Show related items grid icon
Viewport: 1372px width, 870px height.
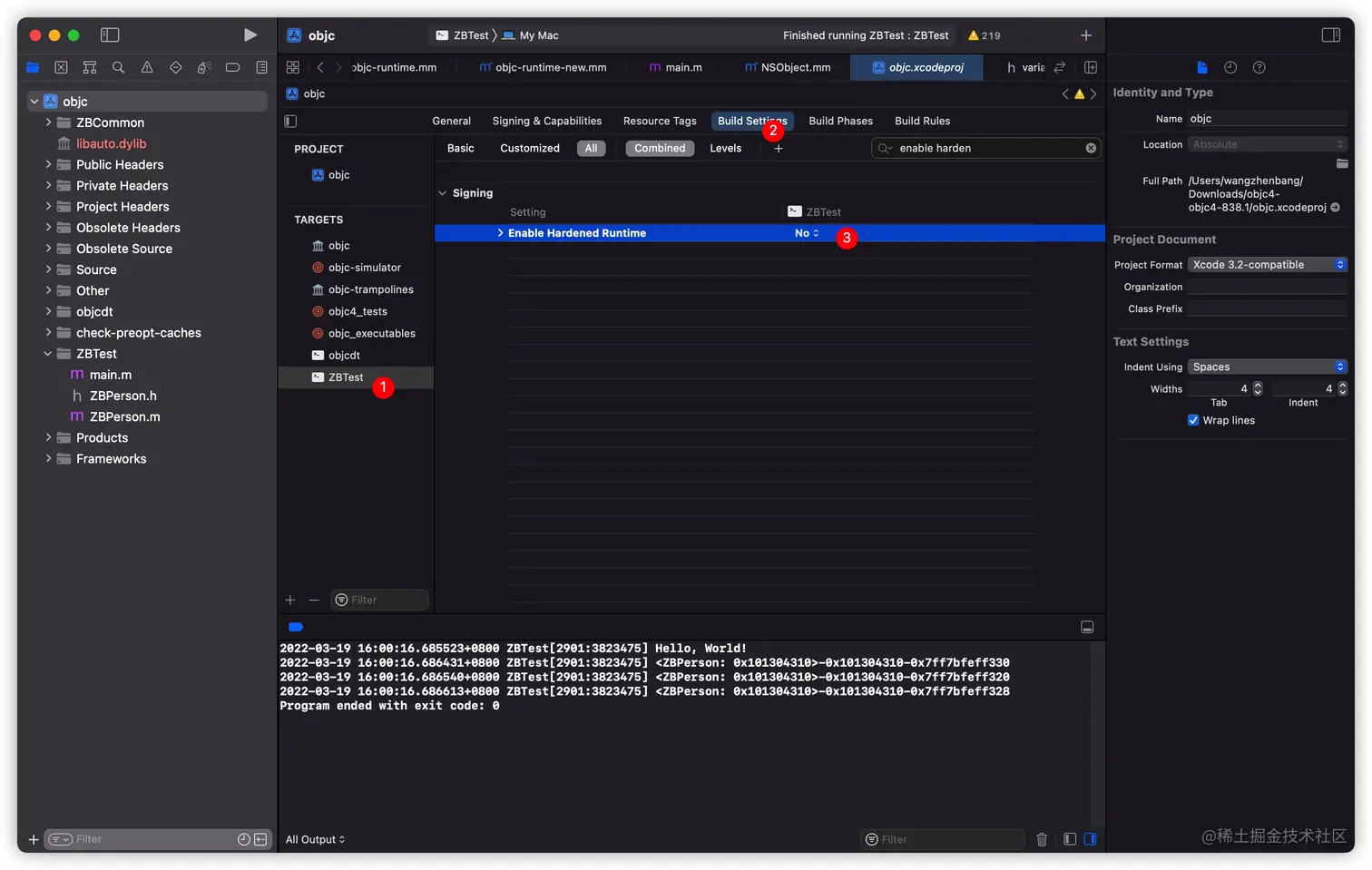click(292, 67)
